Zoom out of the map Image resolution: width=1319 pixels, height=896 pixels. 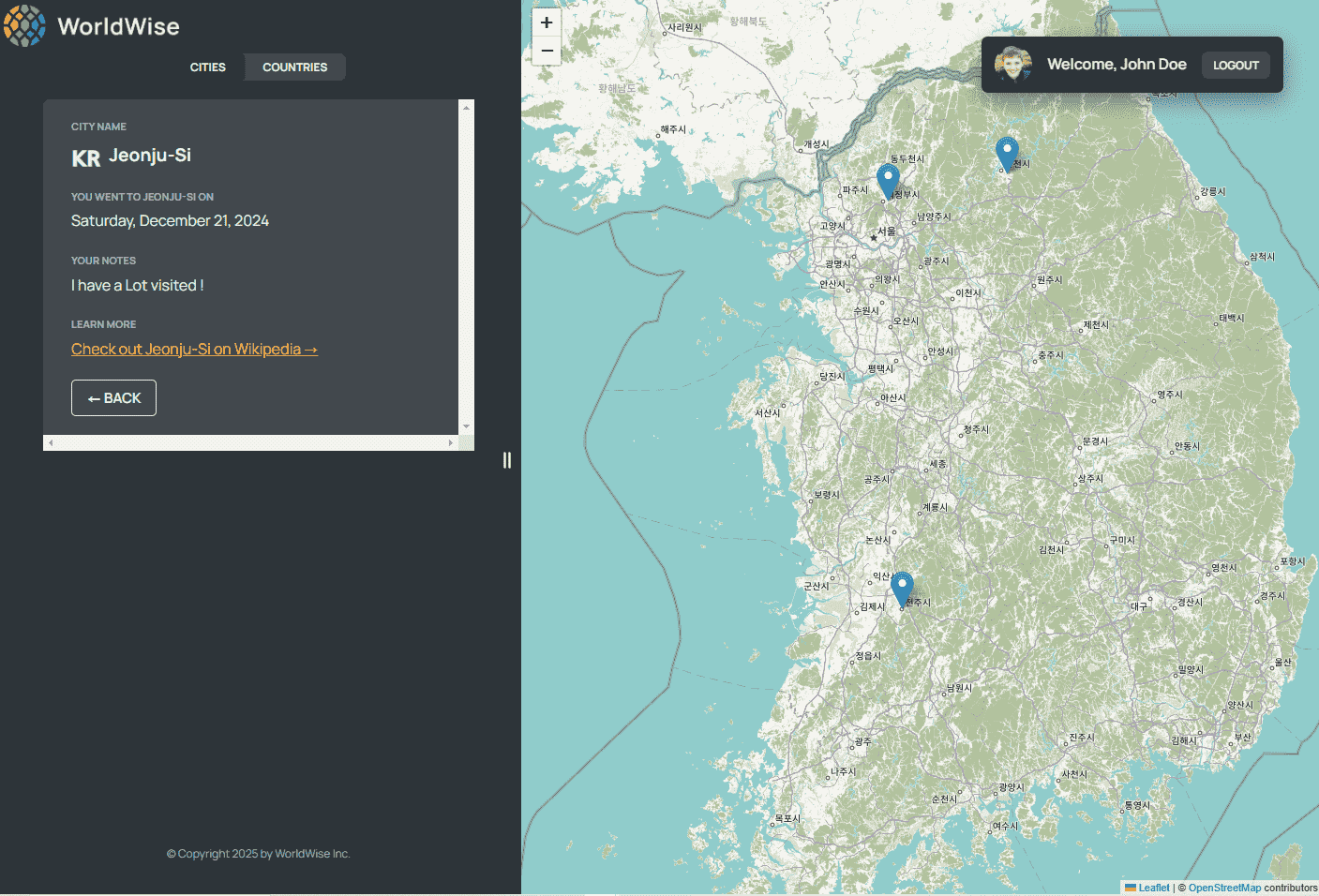coord(547,51)
